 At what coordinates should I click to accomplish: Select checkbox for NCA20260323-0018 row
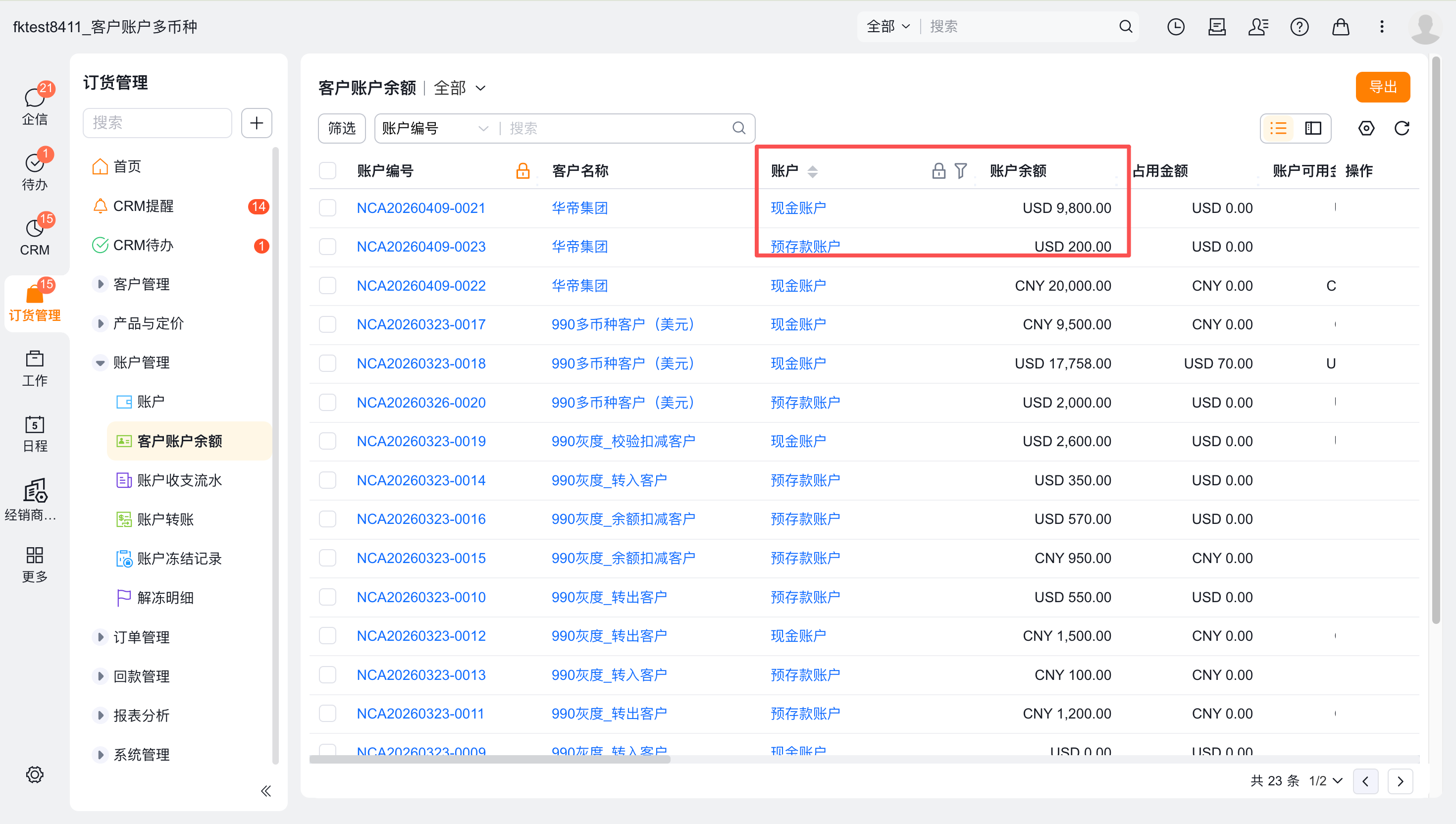click(x=328, y=363)
